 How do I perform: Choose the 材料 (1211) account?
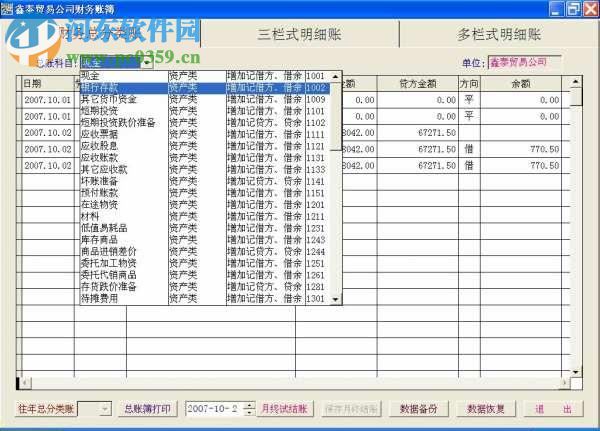tap(205, 216)
